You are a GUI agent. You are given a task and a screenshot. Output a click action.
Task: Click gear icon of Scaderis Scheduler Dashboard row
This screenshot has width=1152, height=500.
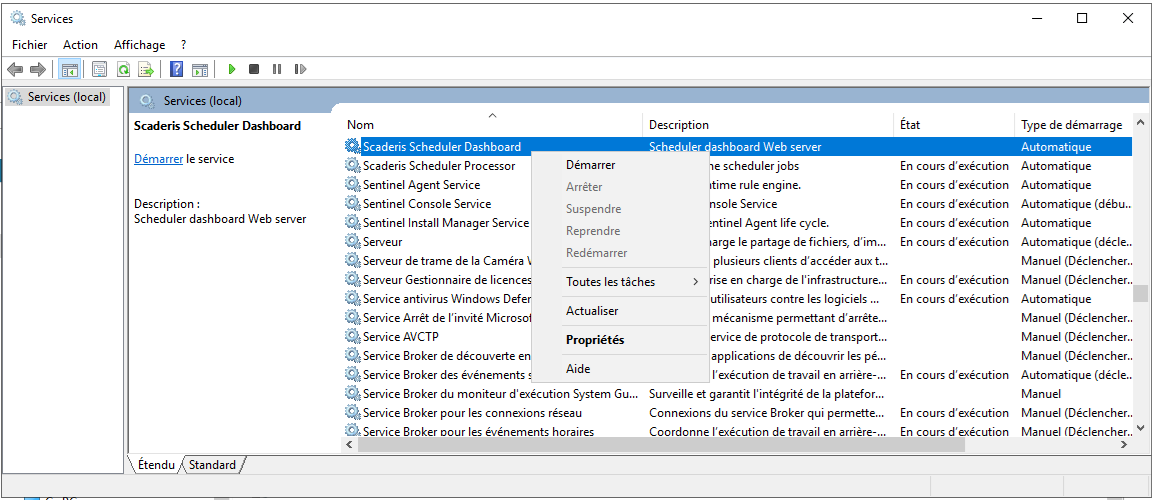point(353,146)
